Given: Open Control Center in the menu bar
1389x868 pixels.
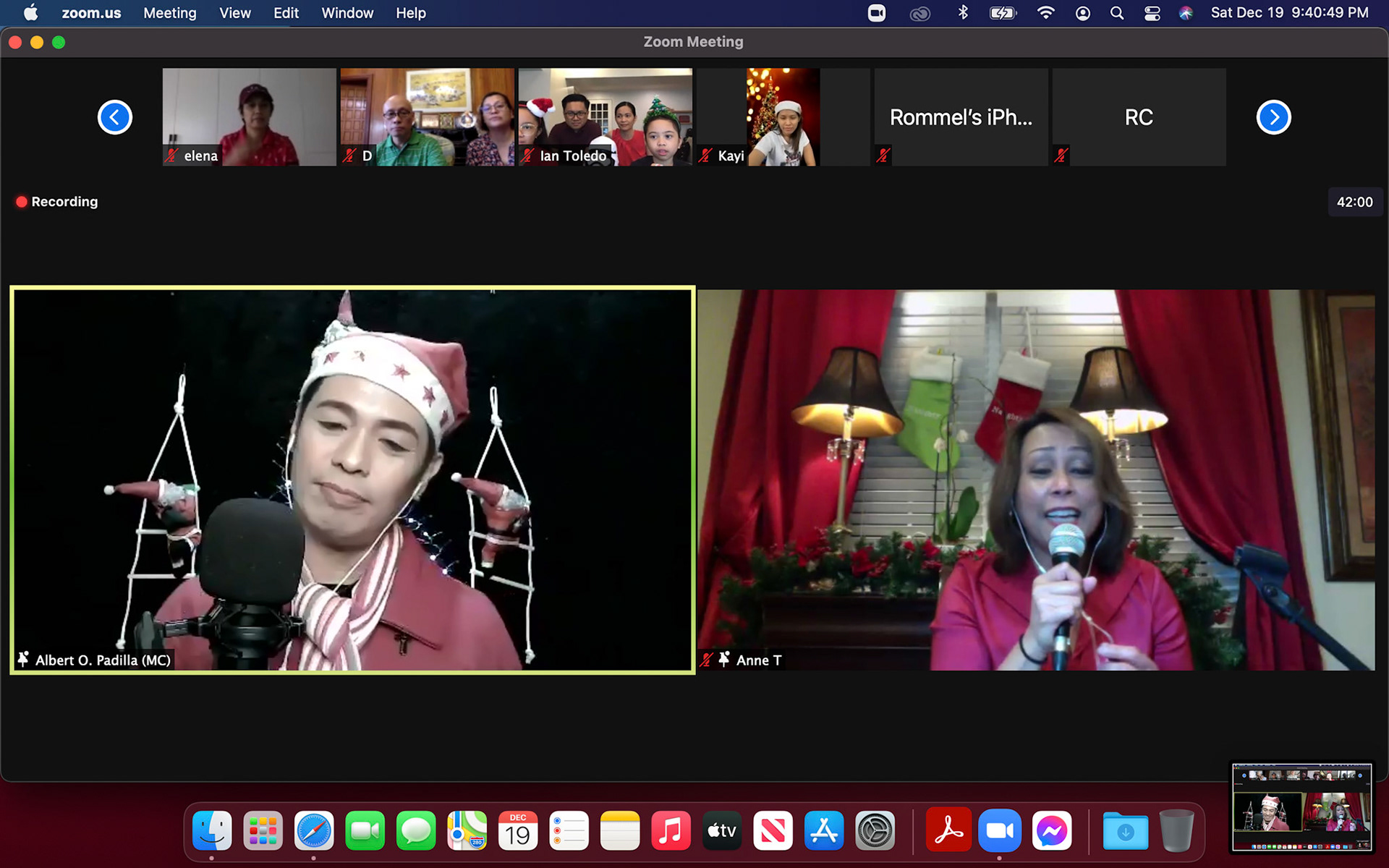Looking at the screenshot, I should click(1152, 13).
